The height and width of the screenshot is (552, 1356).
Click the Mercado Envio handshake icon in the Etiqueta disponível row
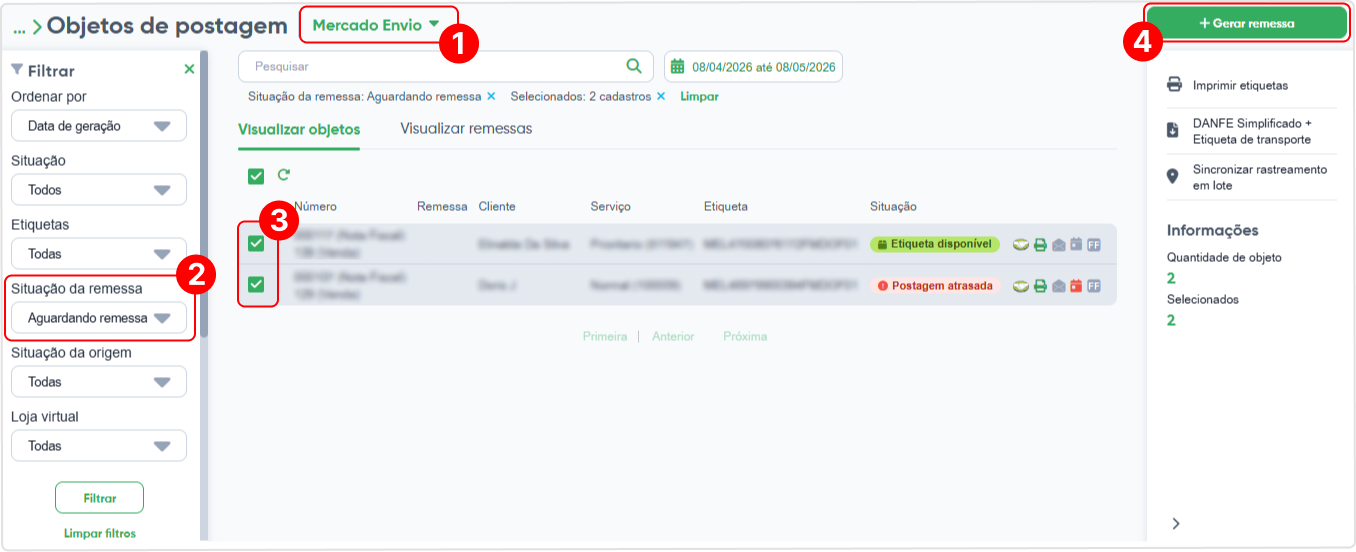tap(1021, 244)
